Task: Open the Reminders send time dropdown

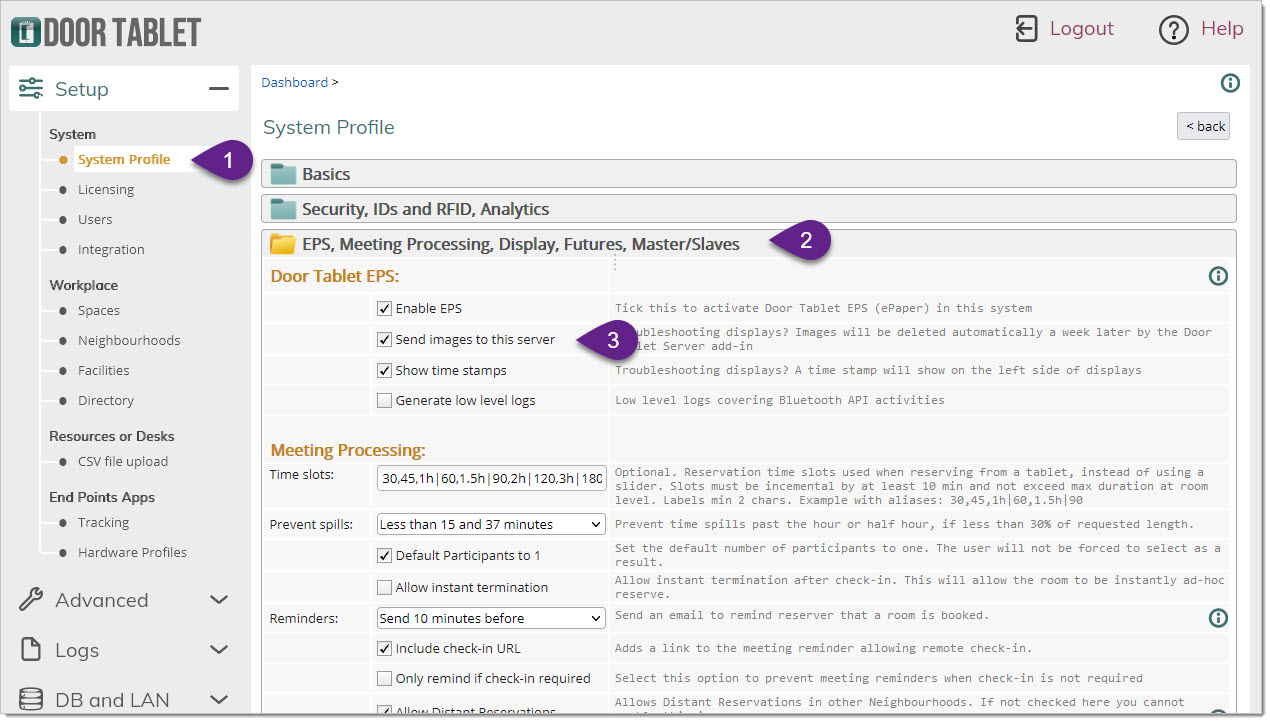Action: pos(491,618)
